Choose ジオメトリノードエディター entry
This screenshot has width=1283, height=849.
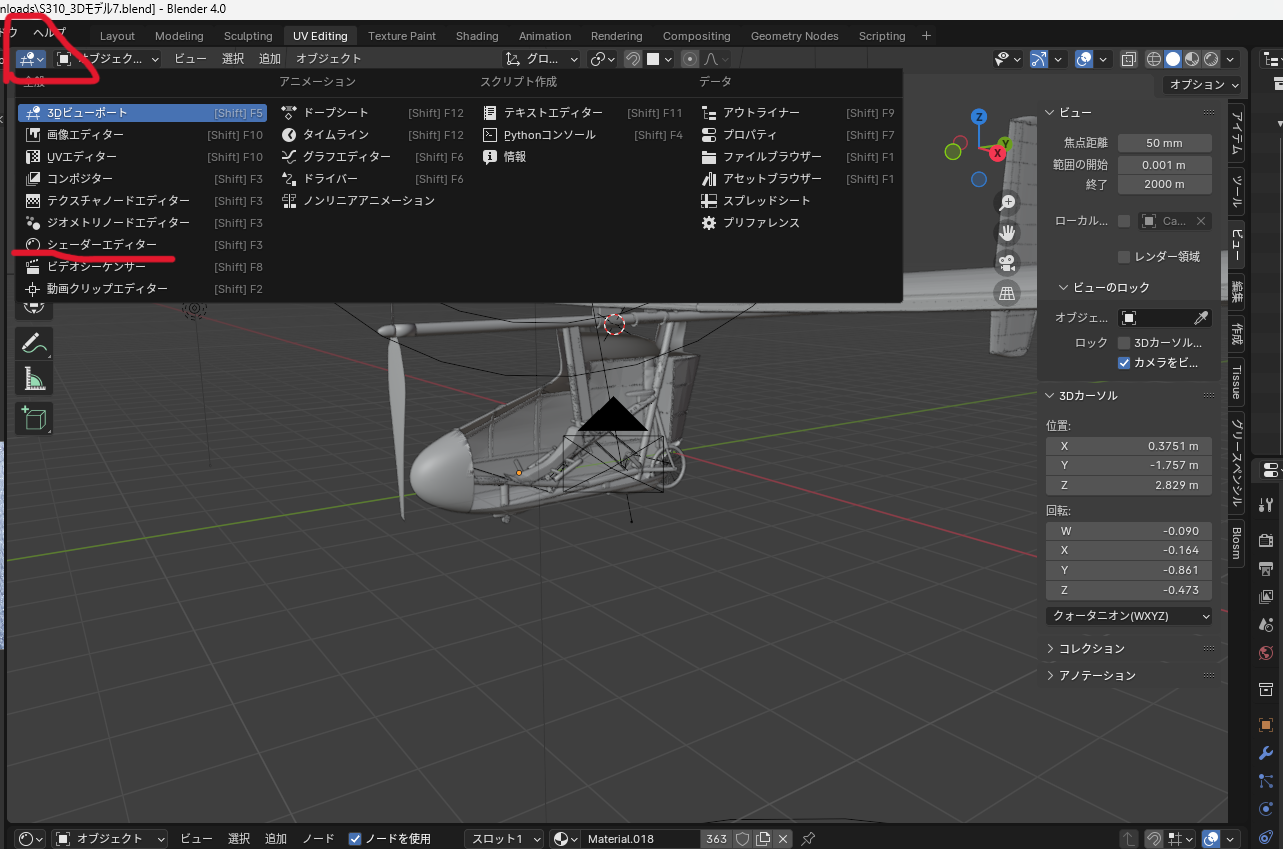[141, 223]
